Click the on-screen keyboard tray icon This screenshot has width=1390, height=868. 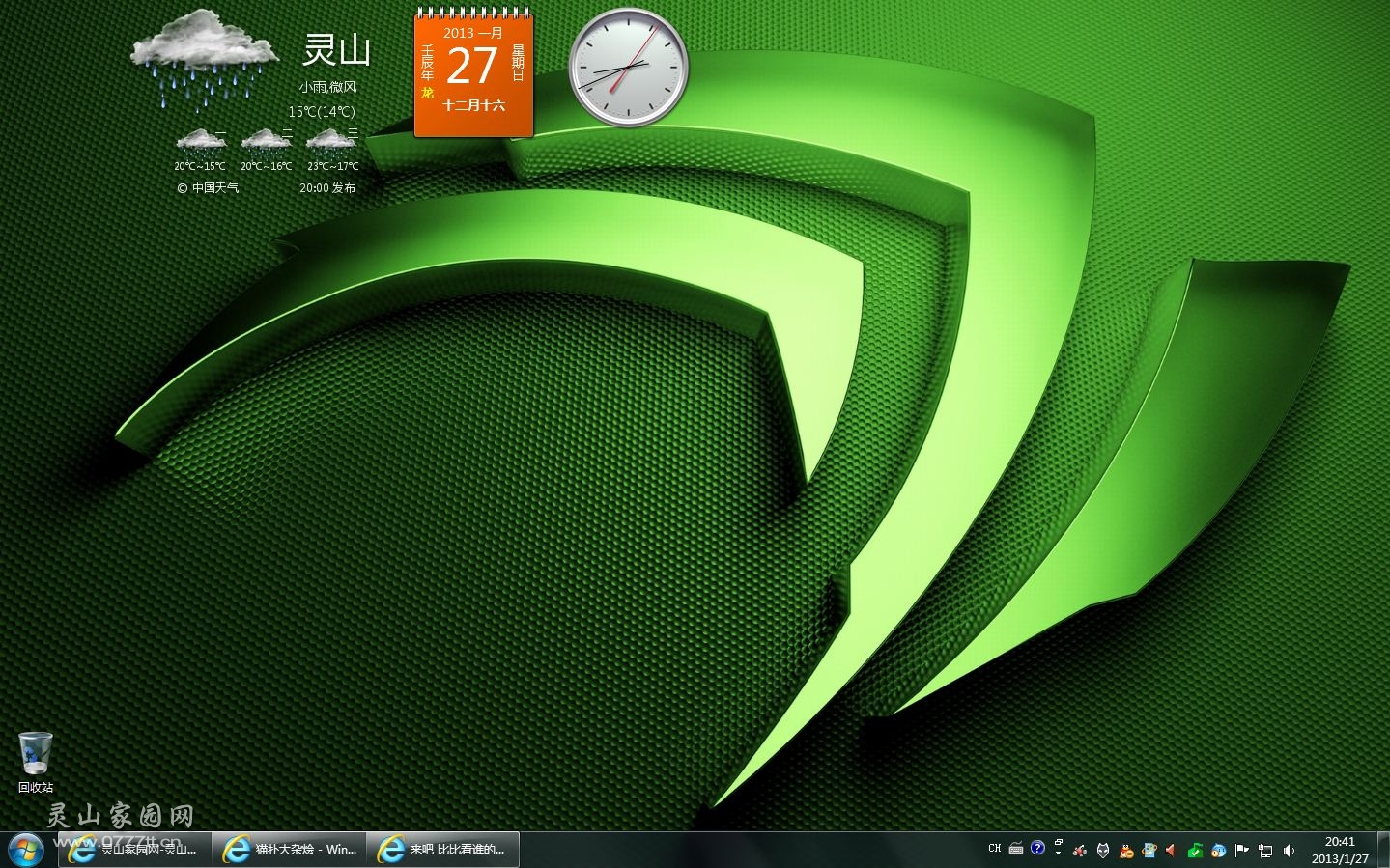click(1016, 849)
